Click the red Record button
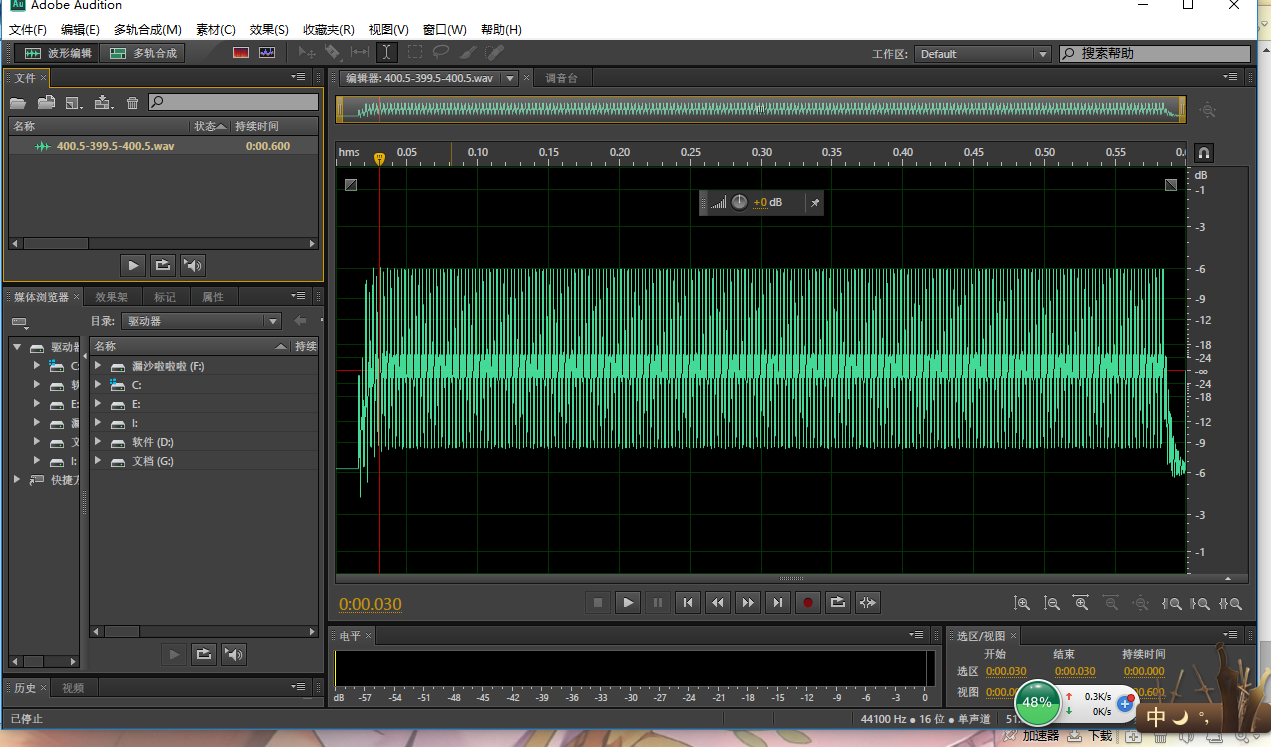 pyautogui.click(x=808, y=602)
